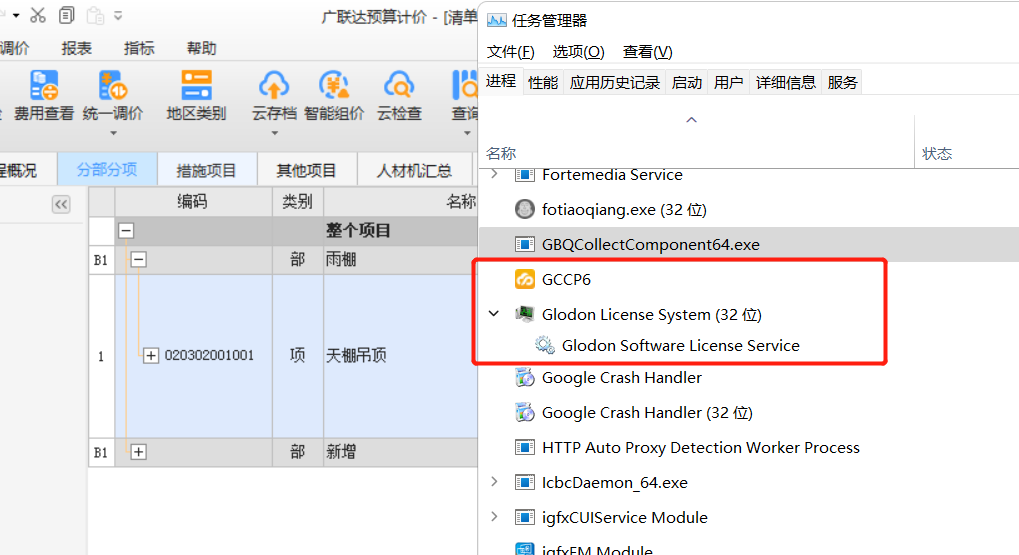Select the 天棚吊顶 name cell
Image resolution: width=1019 pixels, height=555 pixels.
coord(400,355)
